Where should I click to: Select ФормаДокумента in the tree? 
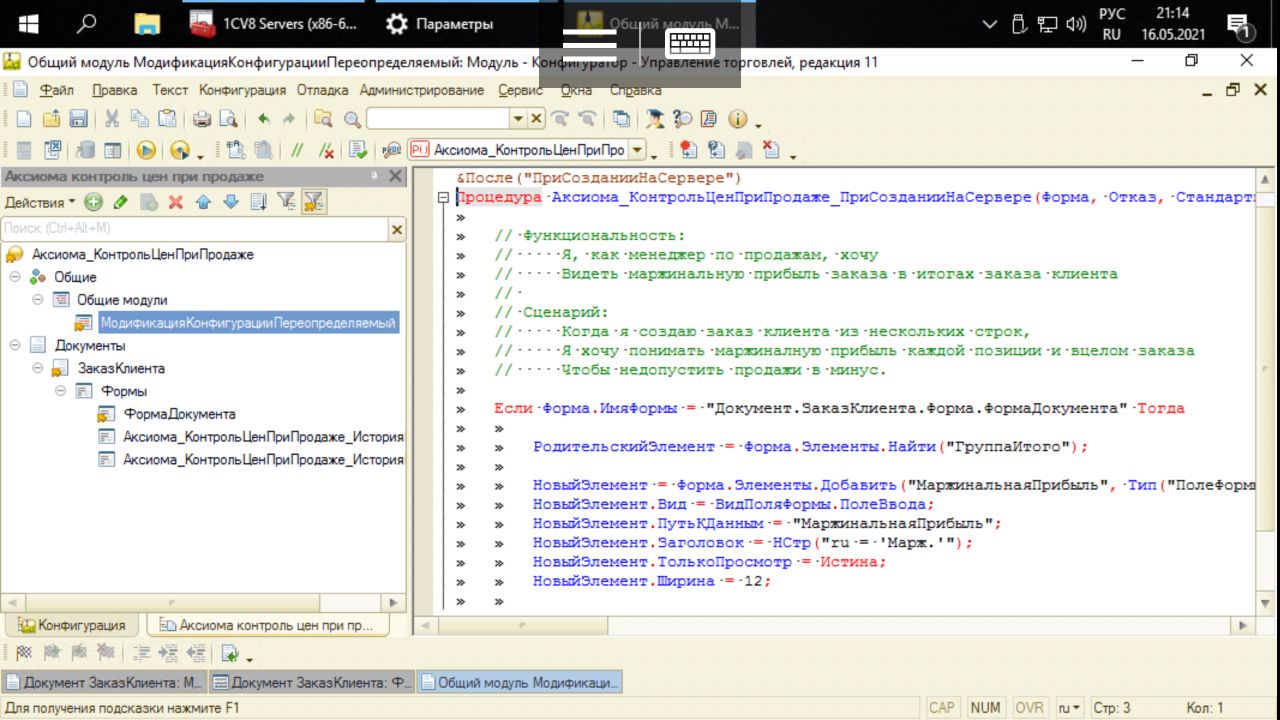tap(179, 414)
